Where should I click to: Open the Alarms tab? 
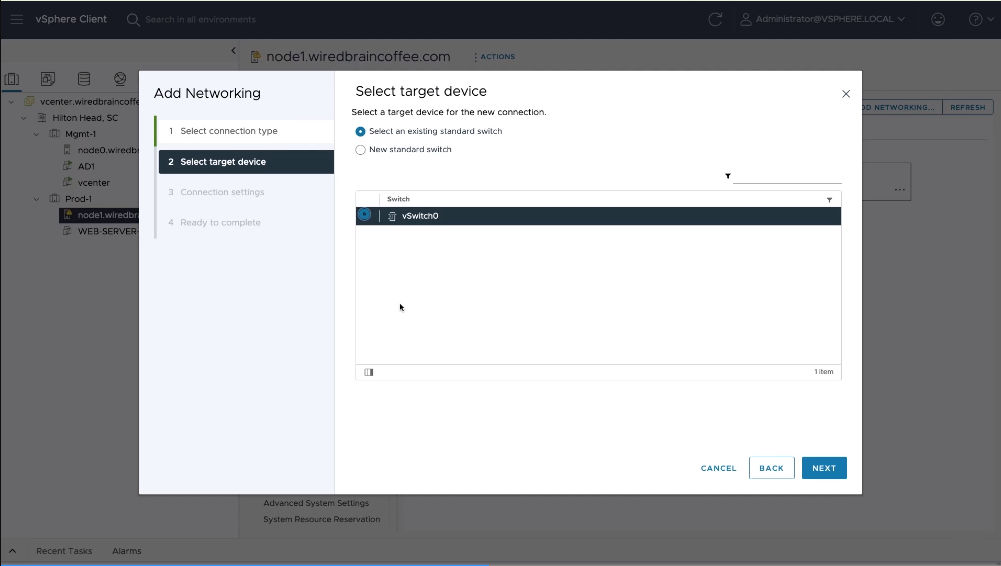tap(127, 551)
